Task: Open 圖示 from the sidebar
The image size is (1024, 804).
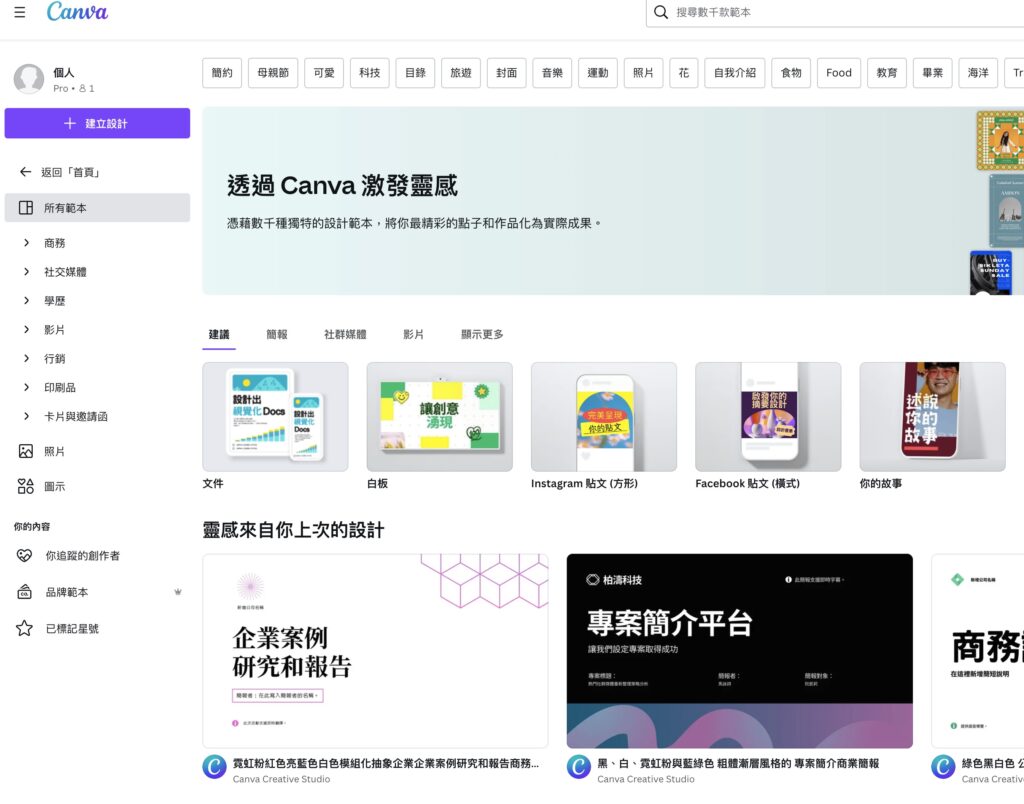Action: [x=57, y=486]
